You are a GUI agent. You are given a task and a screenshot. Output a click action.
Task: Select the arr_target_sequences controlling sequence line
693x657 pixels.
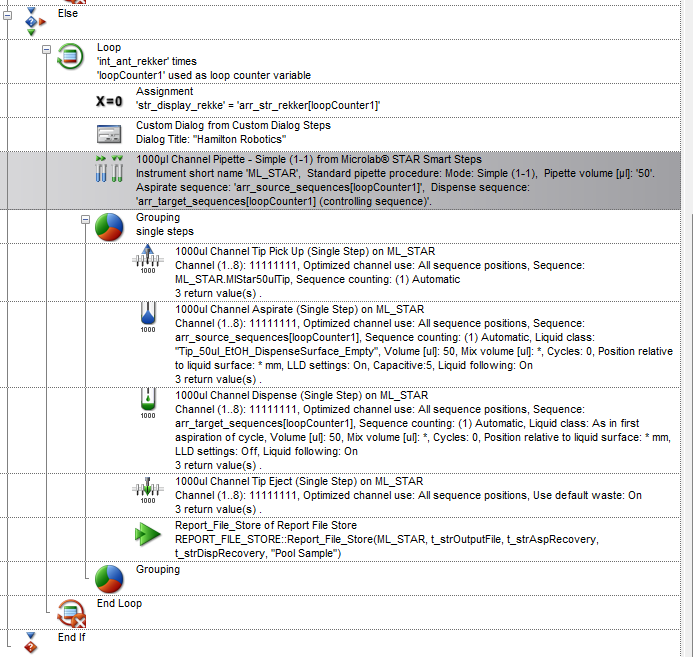284,201
